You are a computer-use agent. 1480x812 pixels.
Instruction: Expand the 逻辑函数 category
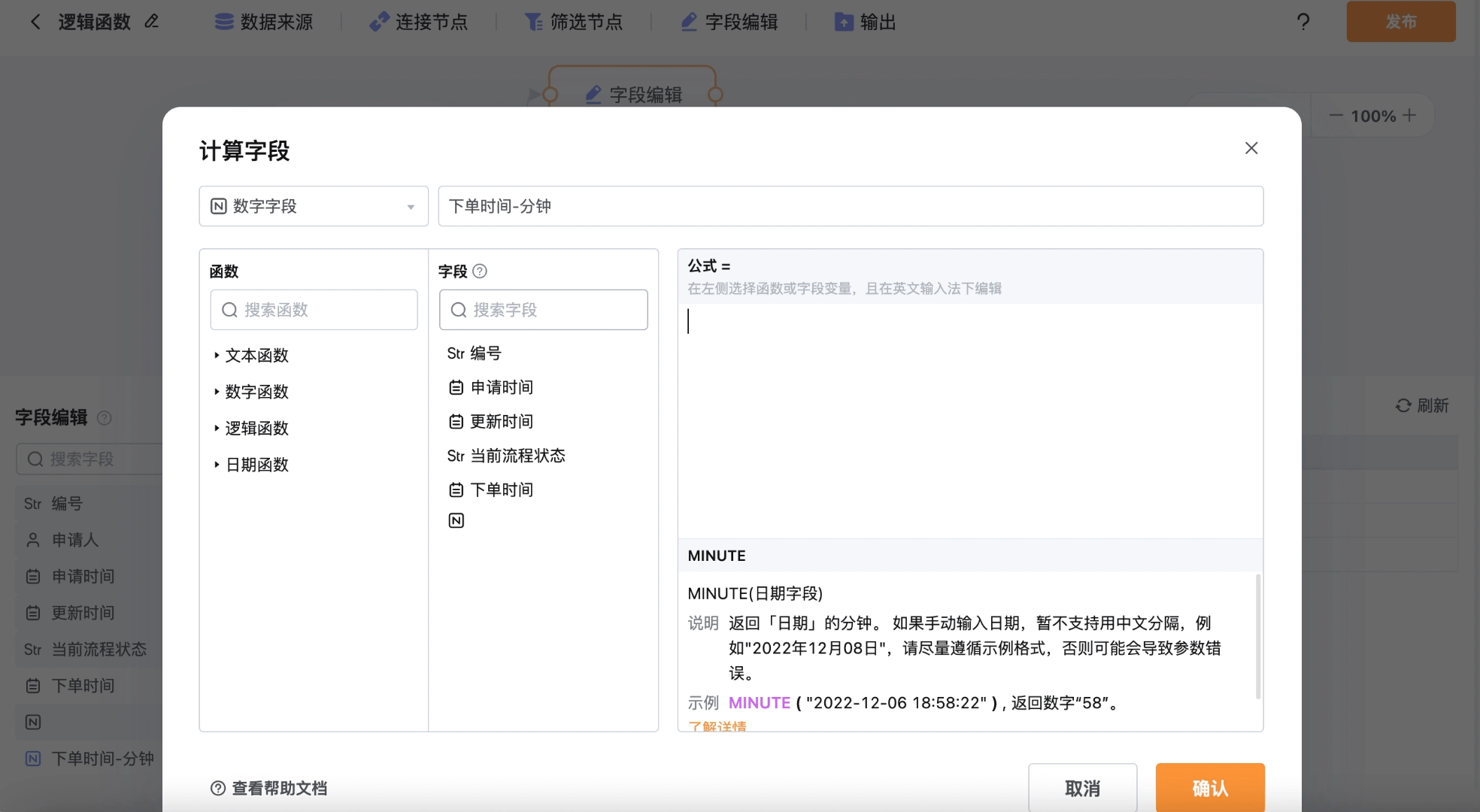coord(251,429)
